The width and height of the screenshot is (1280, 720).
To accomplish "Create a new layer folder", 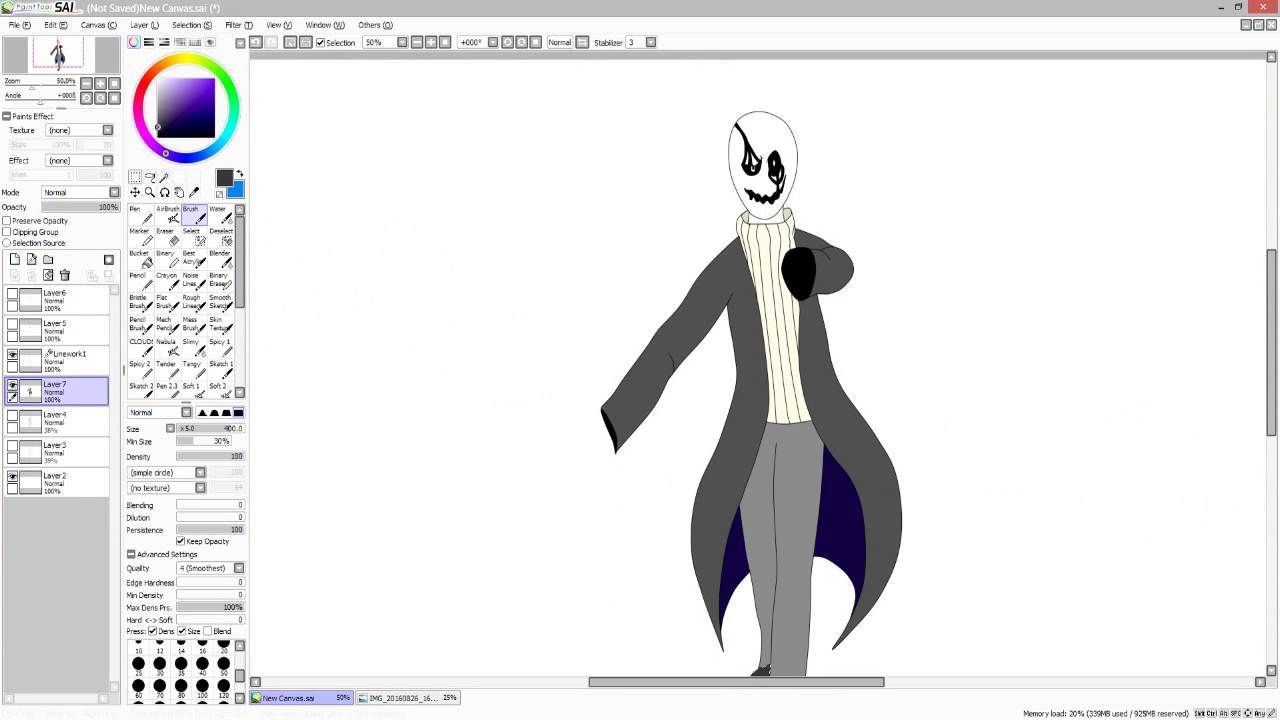I will coord(48,260).
